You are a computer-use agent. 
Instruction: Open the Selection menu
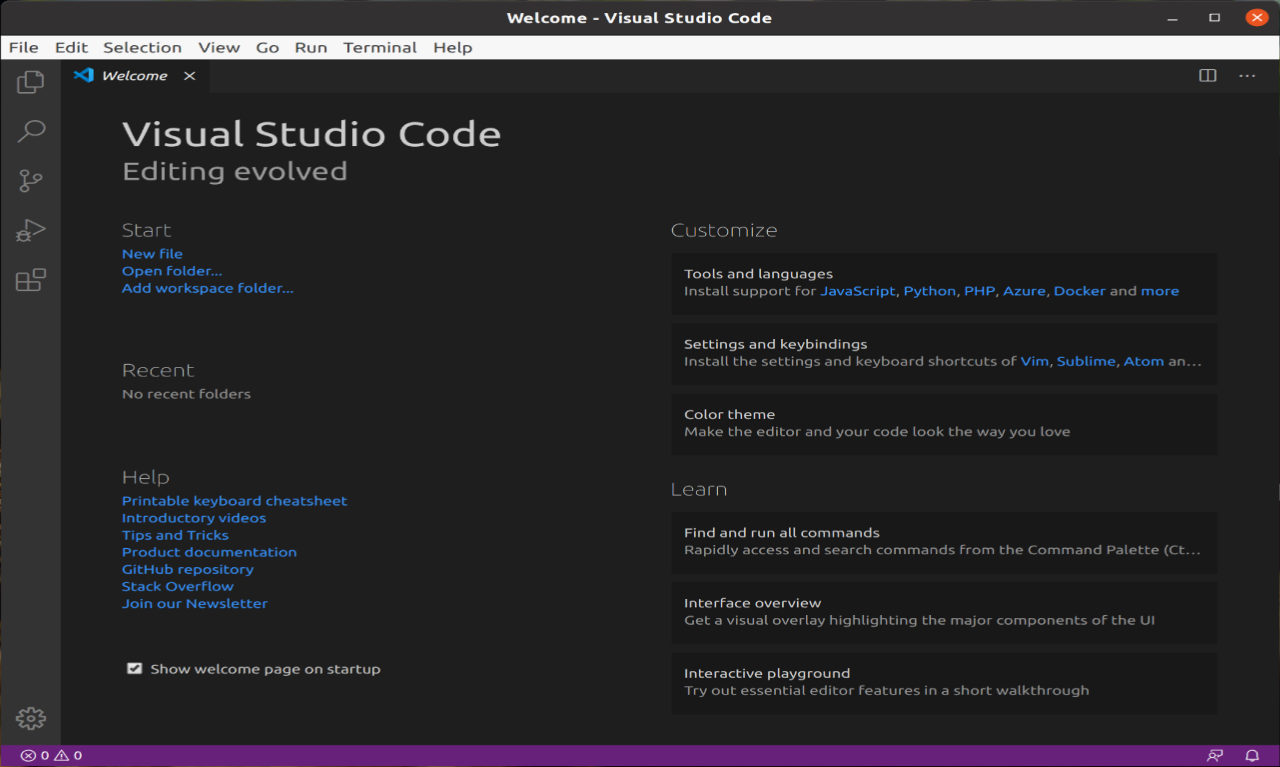tap(142, 47)
